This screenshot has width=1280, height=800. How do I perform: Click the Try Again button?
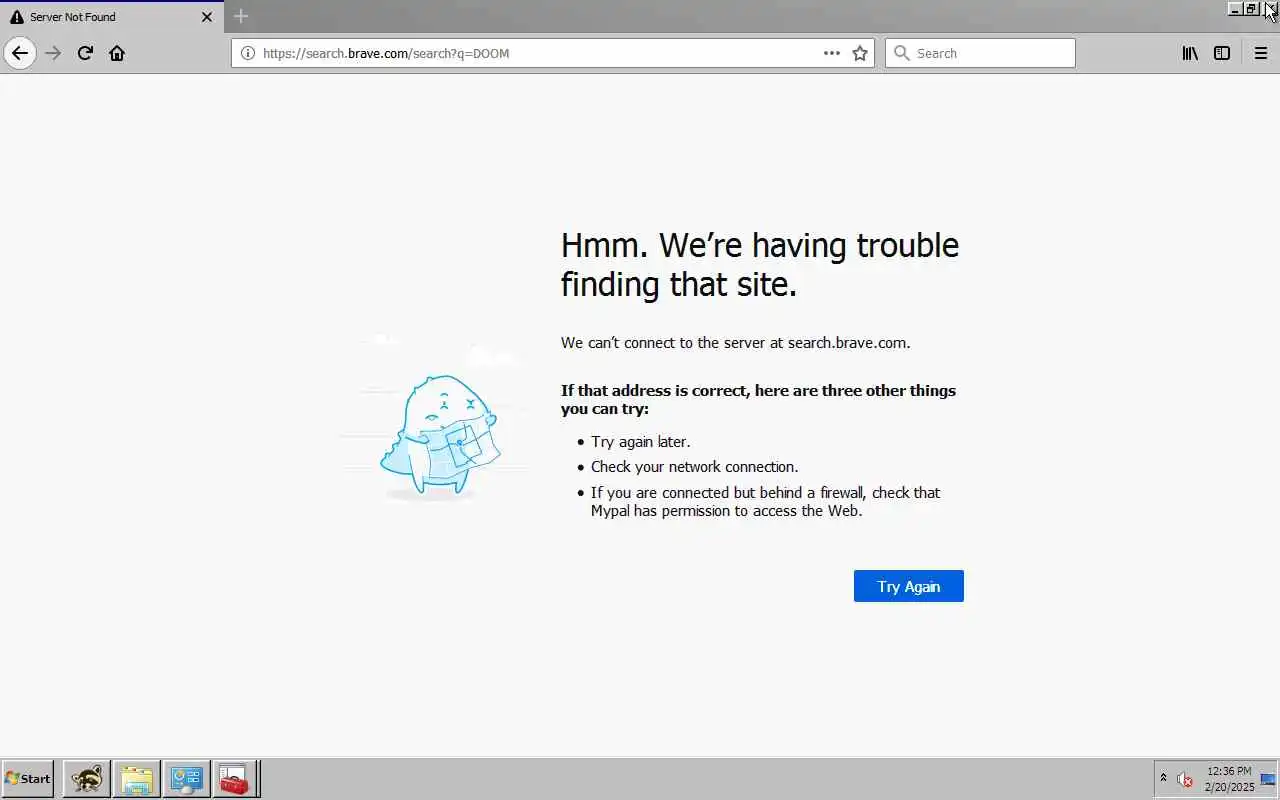coord(908,586)
